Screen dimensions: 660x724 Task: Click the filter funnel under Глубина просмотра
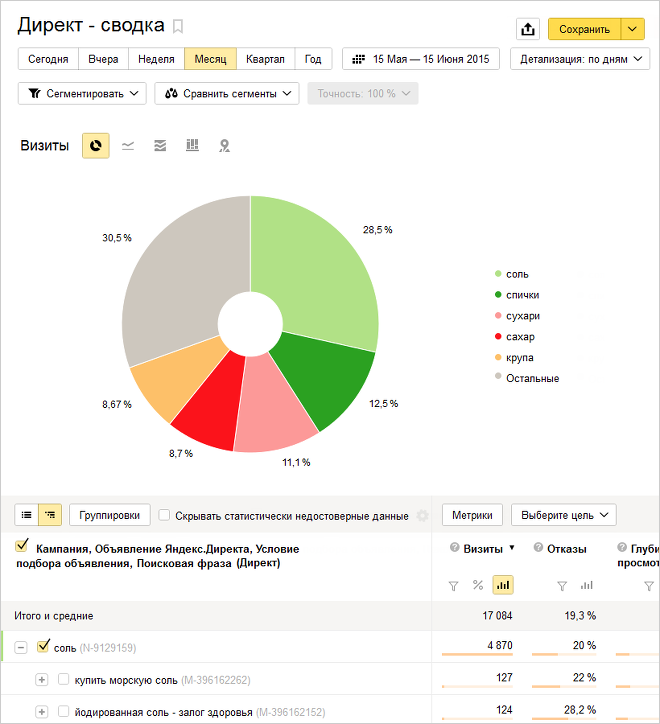[649, 586]
